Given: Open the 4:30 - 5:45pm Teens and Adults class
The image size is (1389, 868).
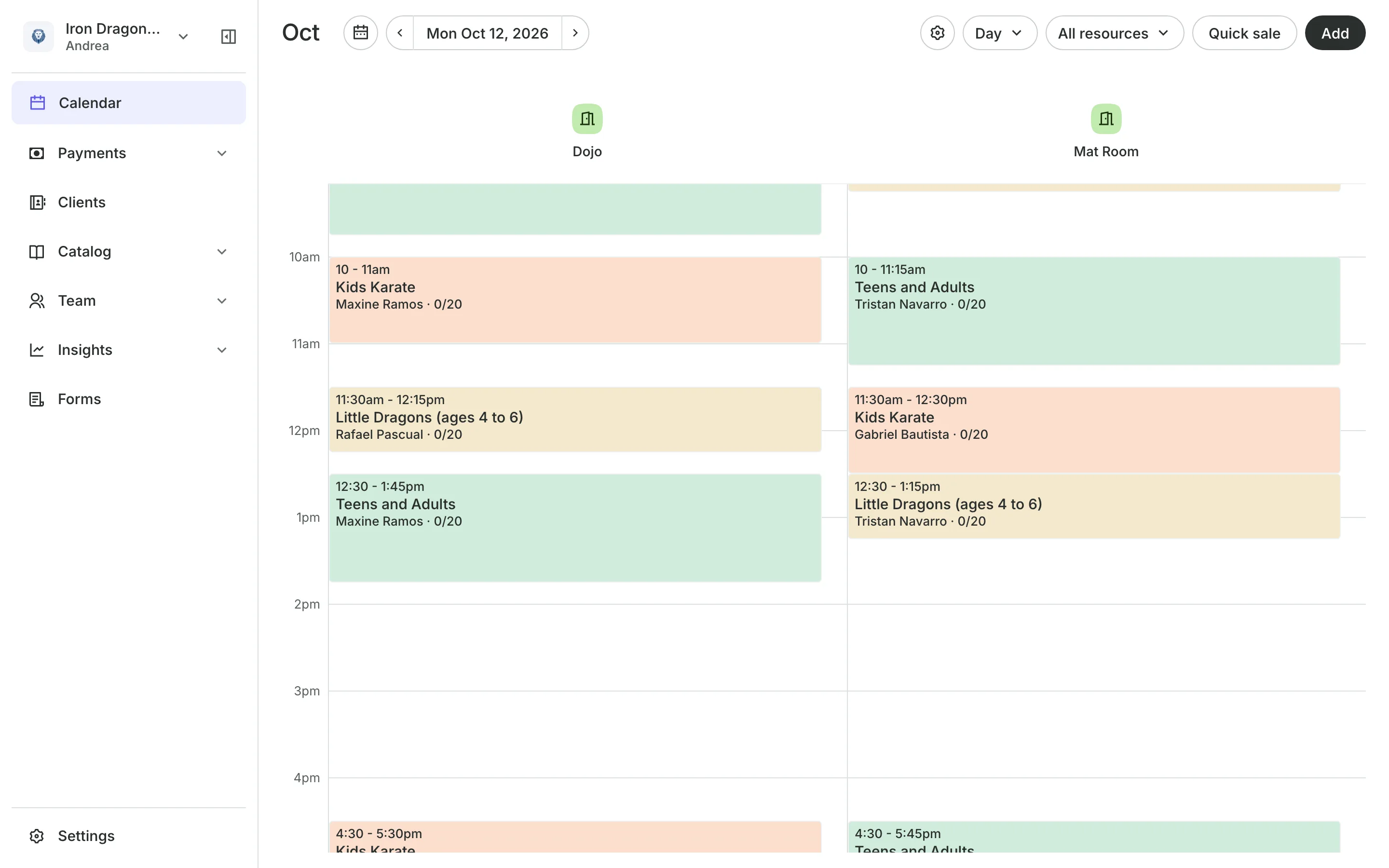Looking at the screenshot, I should point(1094,837).
